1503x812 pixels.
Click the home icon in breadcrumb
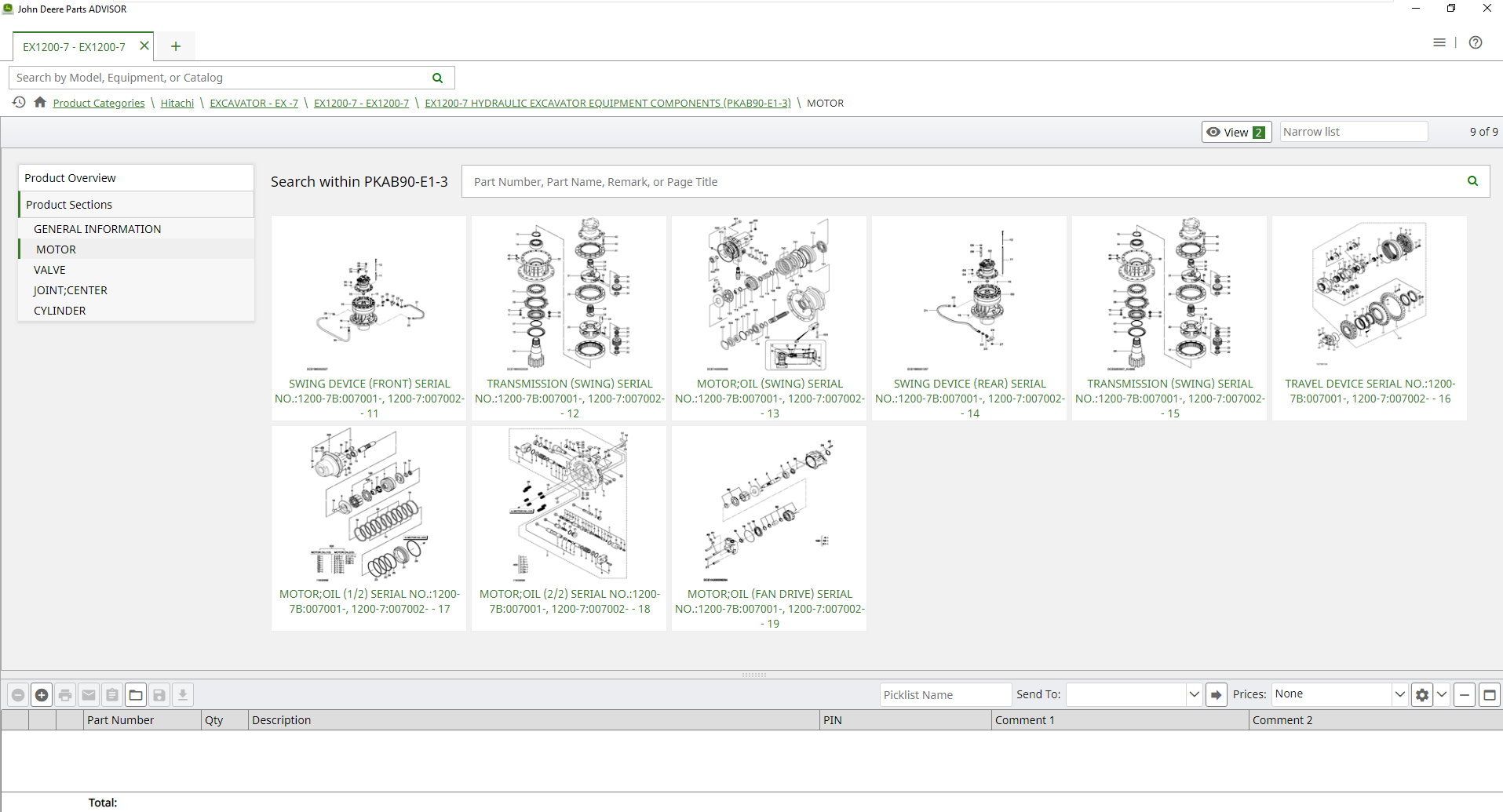tap(40, 103)
